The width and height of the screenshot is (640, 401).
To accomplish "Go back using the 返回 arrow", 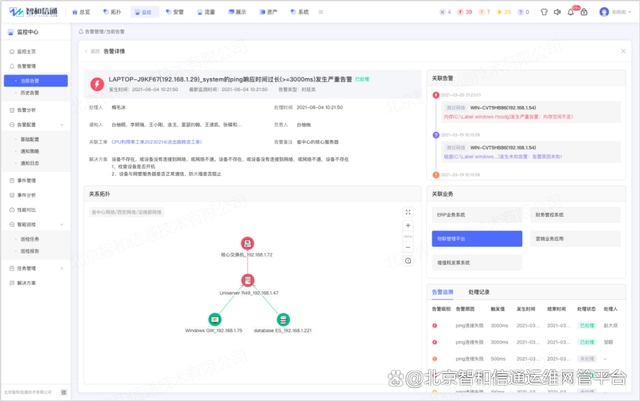I will [92, 51].
